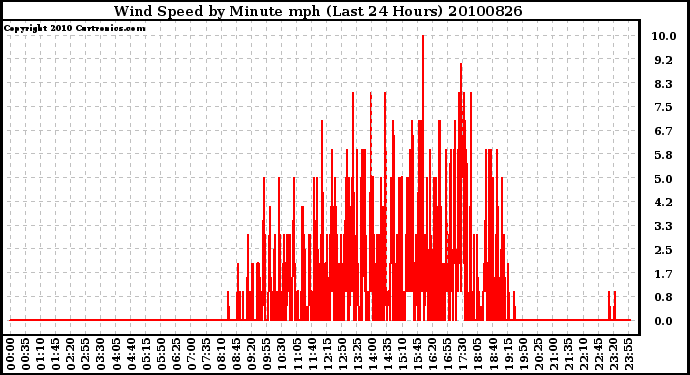Select the "5.0" y-axis label

pyautogui.click(x=664, y=179)
